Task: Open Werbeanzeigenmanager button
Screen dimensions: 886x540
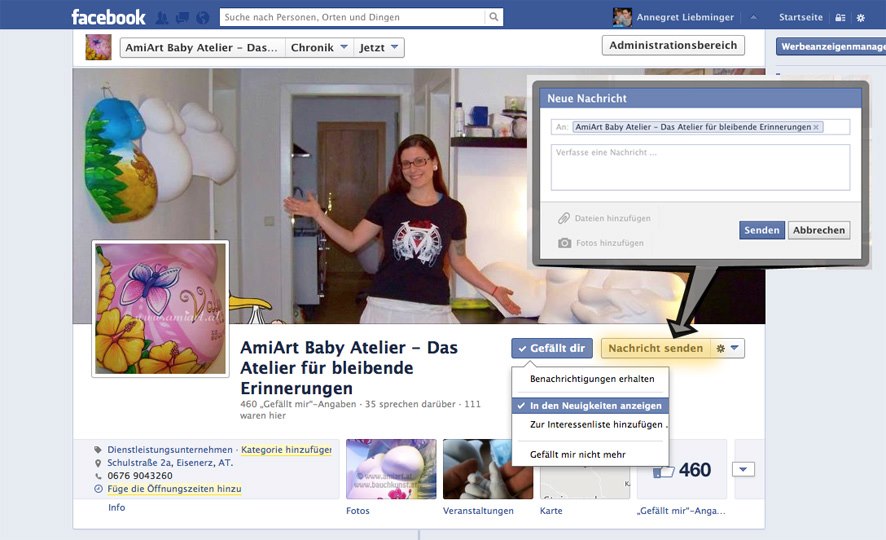Action: pyautogui.click(x=831, y=47)
